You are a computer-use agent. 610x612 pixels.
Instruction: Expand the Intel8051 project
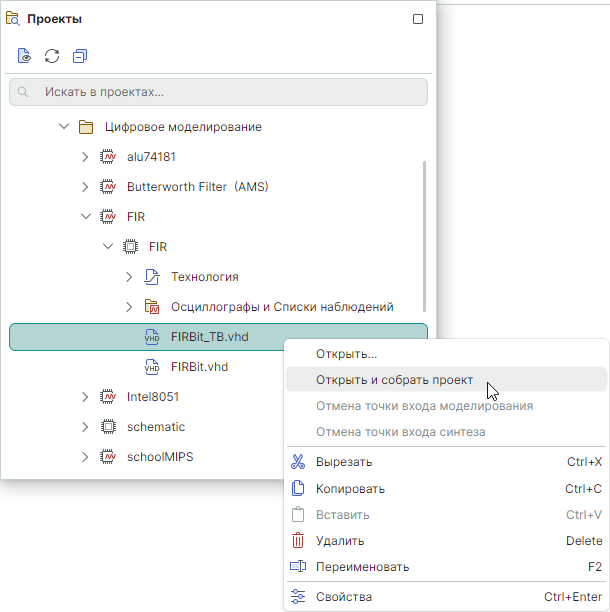tap(86, 397)
